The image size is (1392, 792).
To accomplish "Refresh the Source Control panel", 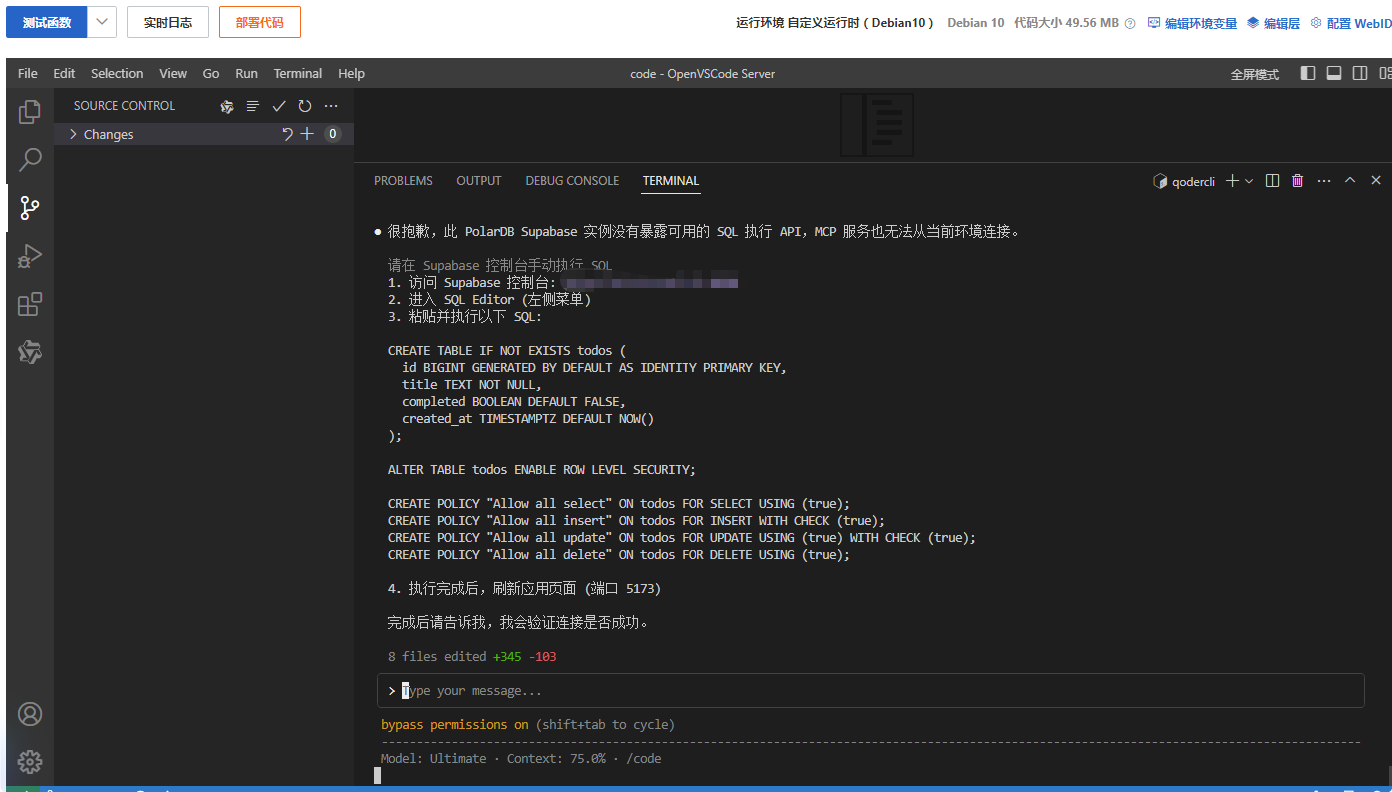I will [305, 106].
